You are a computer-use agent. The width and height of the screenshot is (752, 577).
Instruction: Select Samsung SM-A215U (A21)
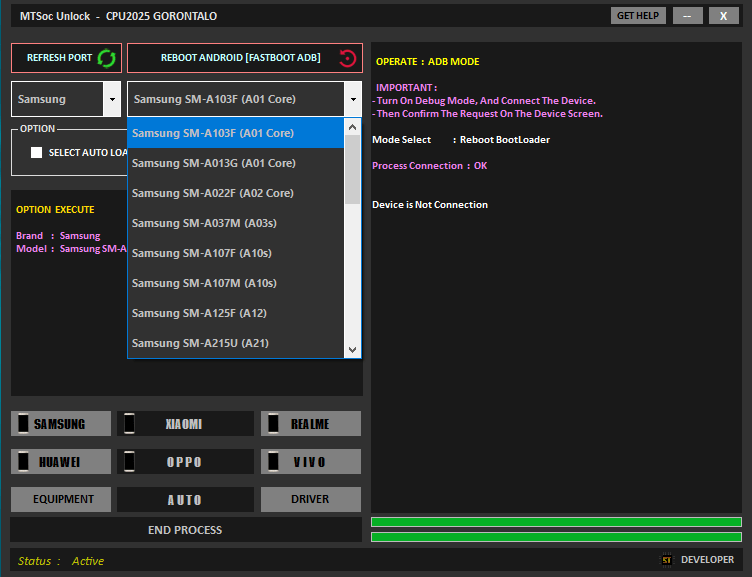point(235,343)
